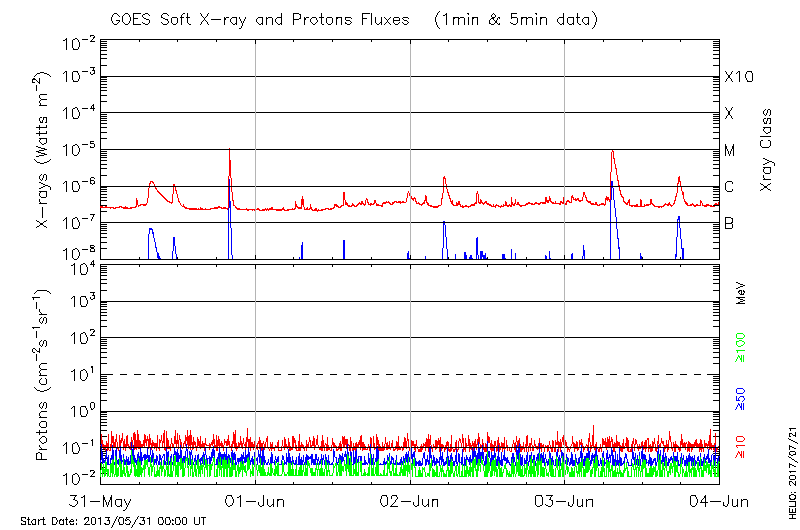Screen dimensions: 800x530
Task: Click the 03-Jun date tick label
Action: (565, 500)
